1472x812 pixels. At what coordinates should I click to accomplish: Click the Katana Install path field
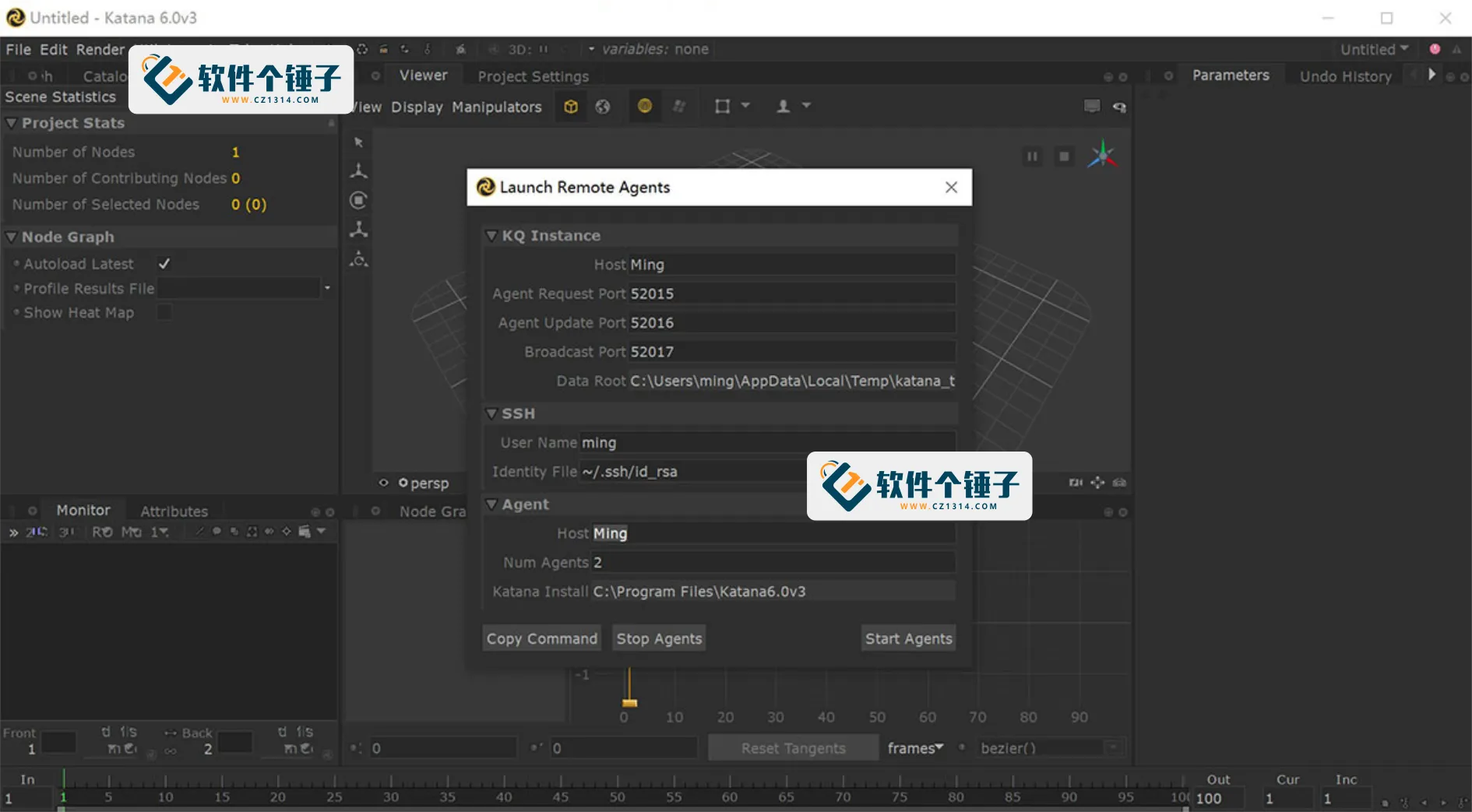[773, 592]
